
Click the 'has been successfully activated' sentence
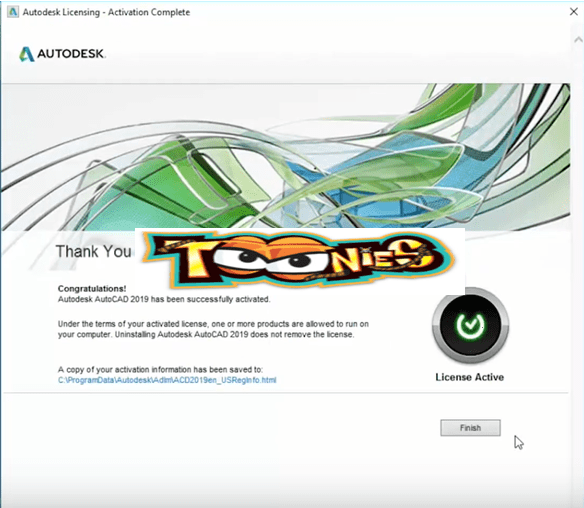click(164, 299)
